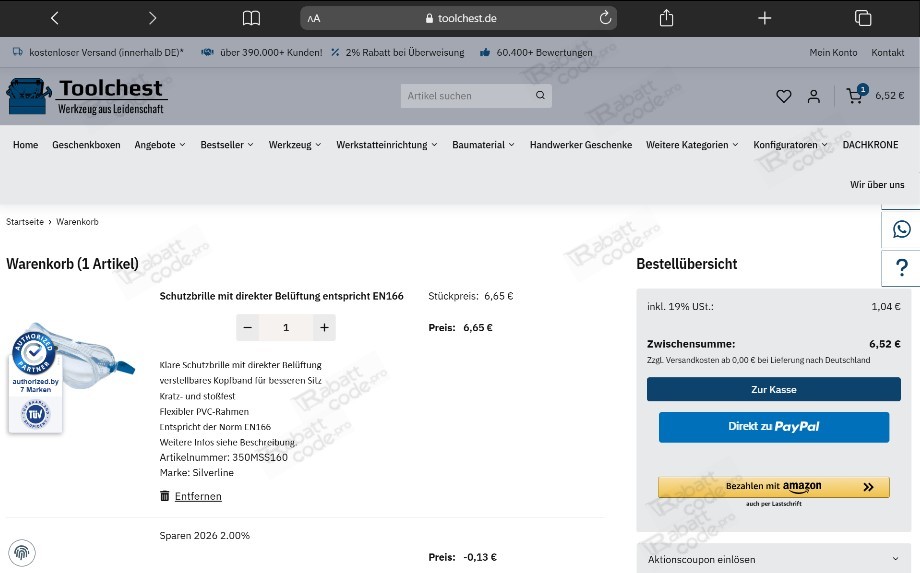Click kostenloser Versand truck icon
Image resolution: width=920 pixels, height=573 pixels.
coord(18,52)
